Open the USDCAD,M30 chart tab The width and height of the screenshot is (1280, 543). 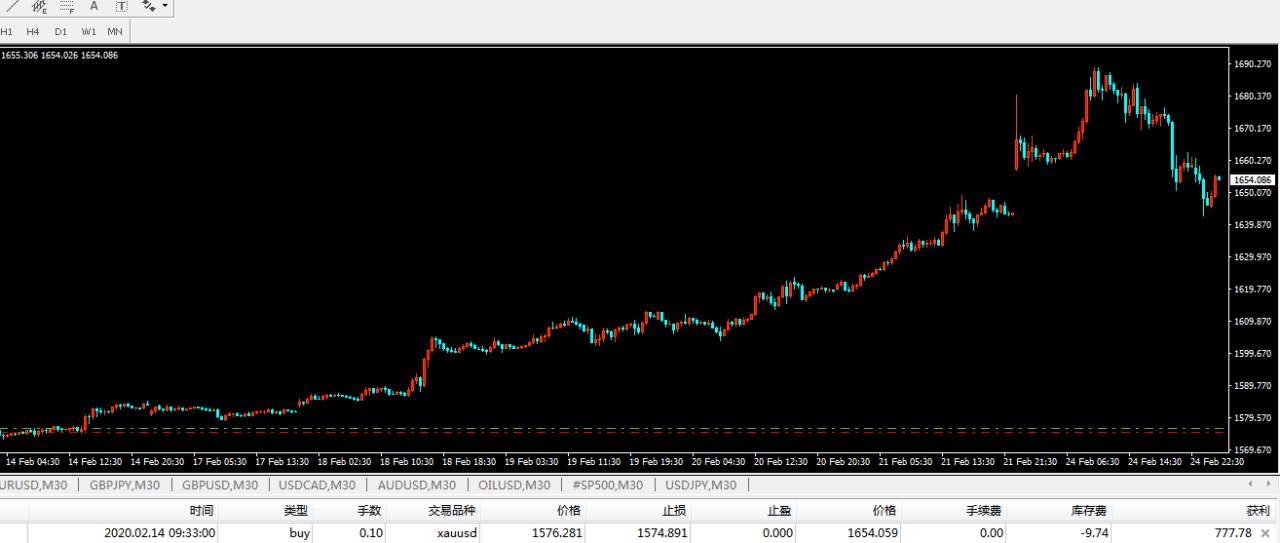pos(317,485)
